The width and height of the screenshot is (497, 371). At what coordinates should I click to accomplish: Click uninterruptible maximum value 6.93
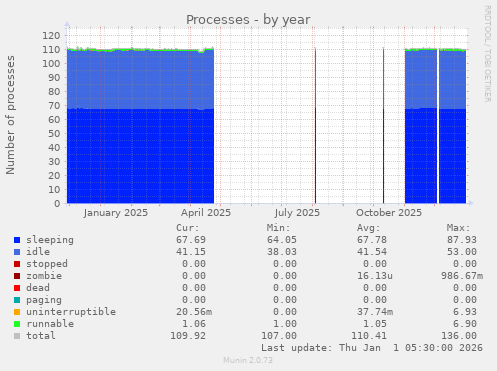click(x=465, y=312)
